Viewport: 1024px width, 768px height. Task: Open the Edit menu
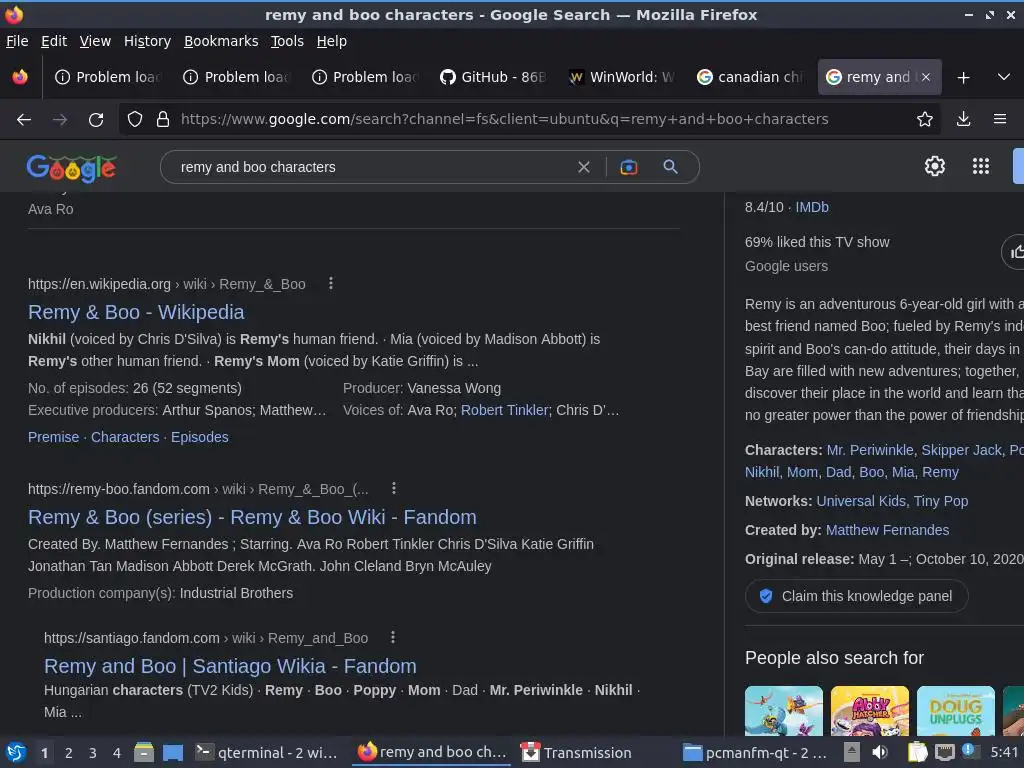point(54,41)
